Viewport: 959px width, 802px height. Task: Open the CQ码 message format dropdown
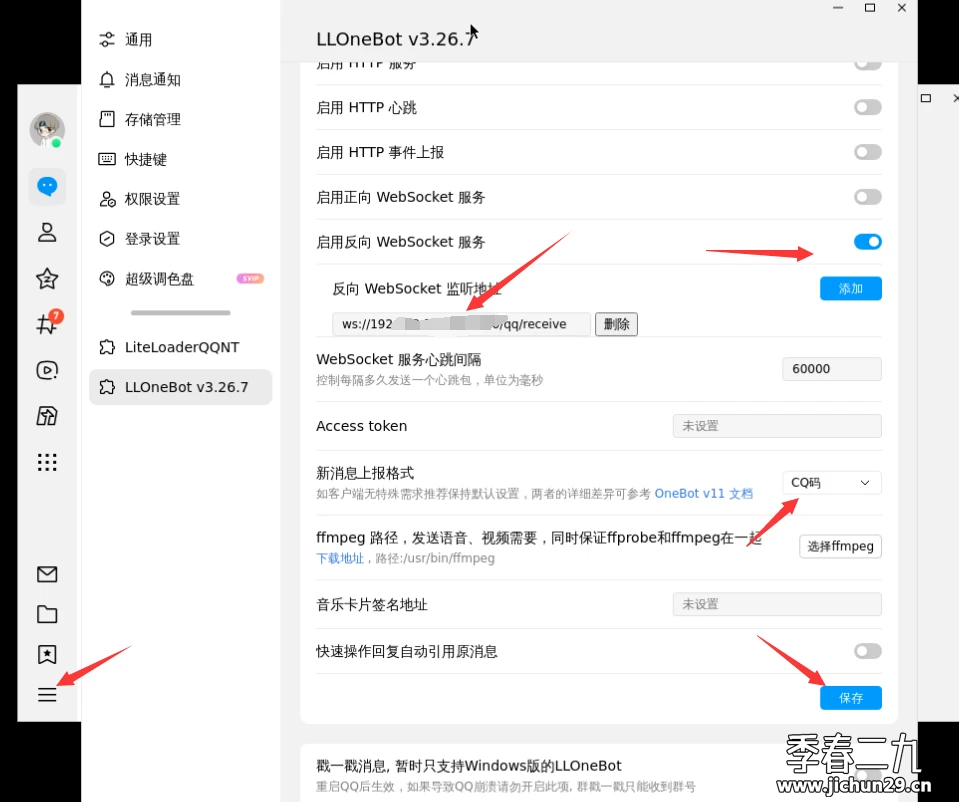coord(831,481)
